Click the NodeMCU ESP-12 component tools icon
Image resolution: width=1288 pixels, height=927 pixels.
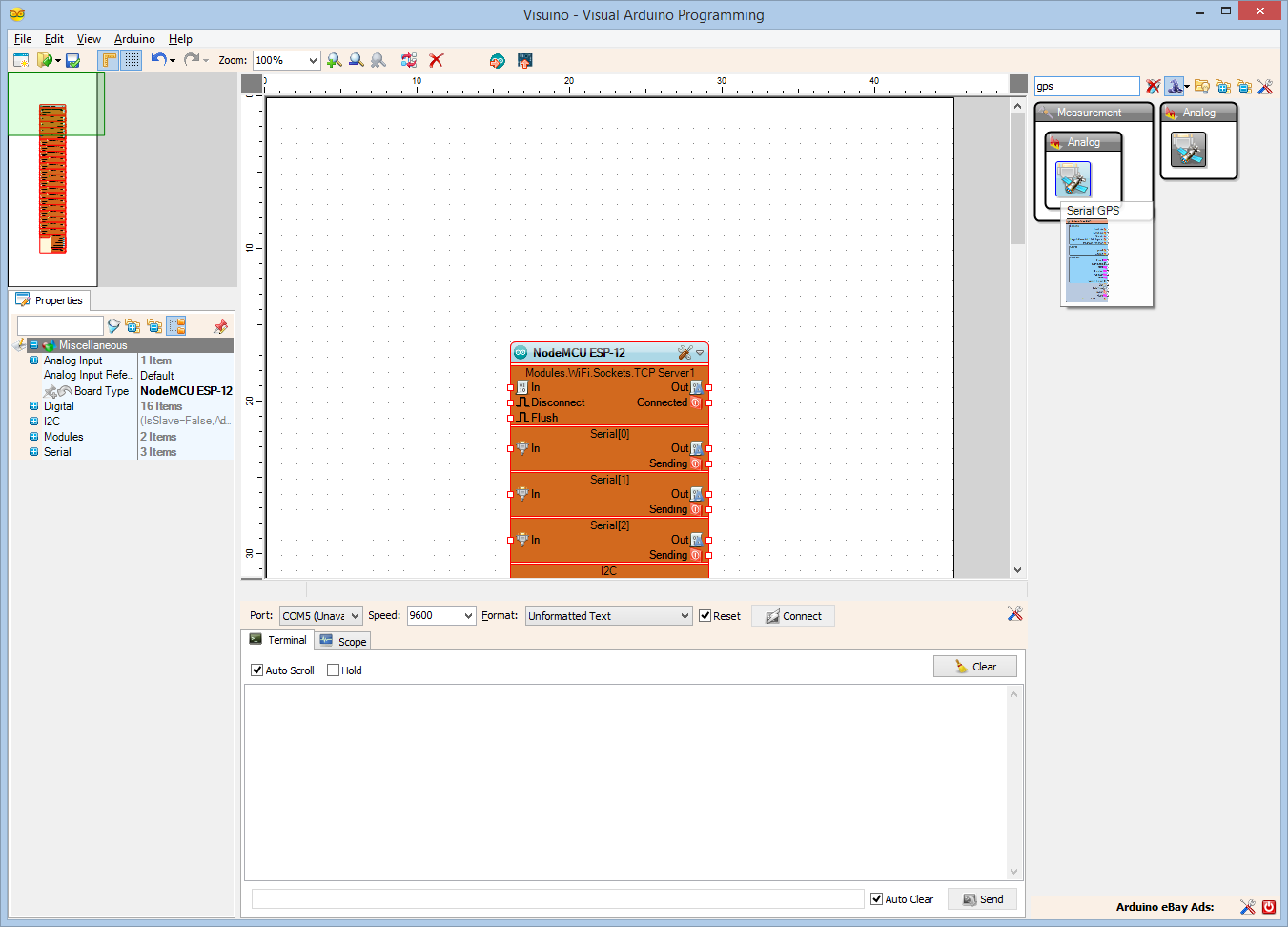(x=685, y=353)
